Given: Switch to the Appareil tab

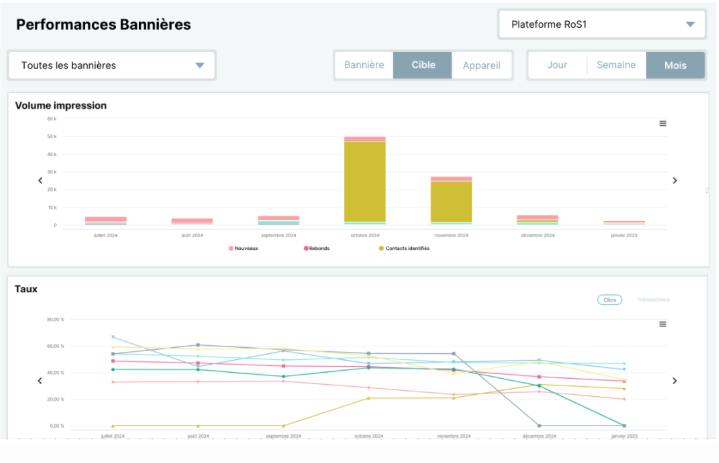Looking at the screenshot, I should click(481, 65).
